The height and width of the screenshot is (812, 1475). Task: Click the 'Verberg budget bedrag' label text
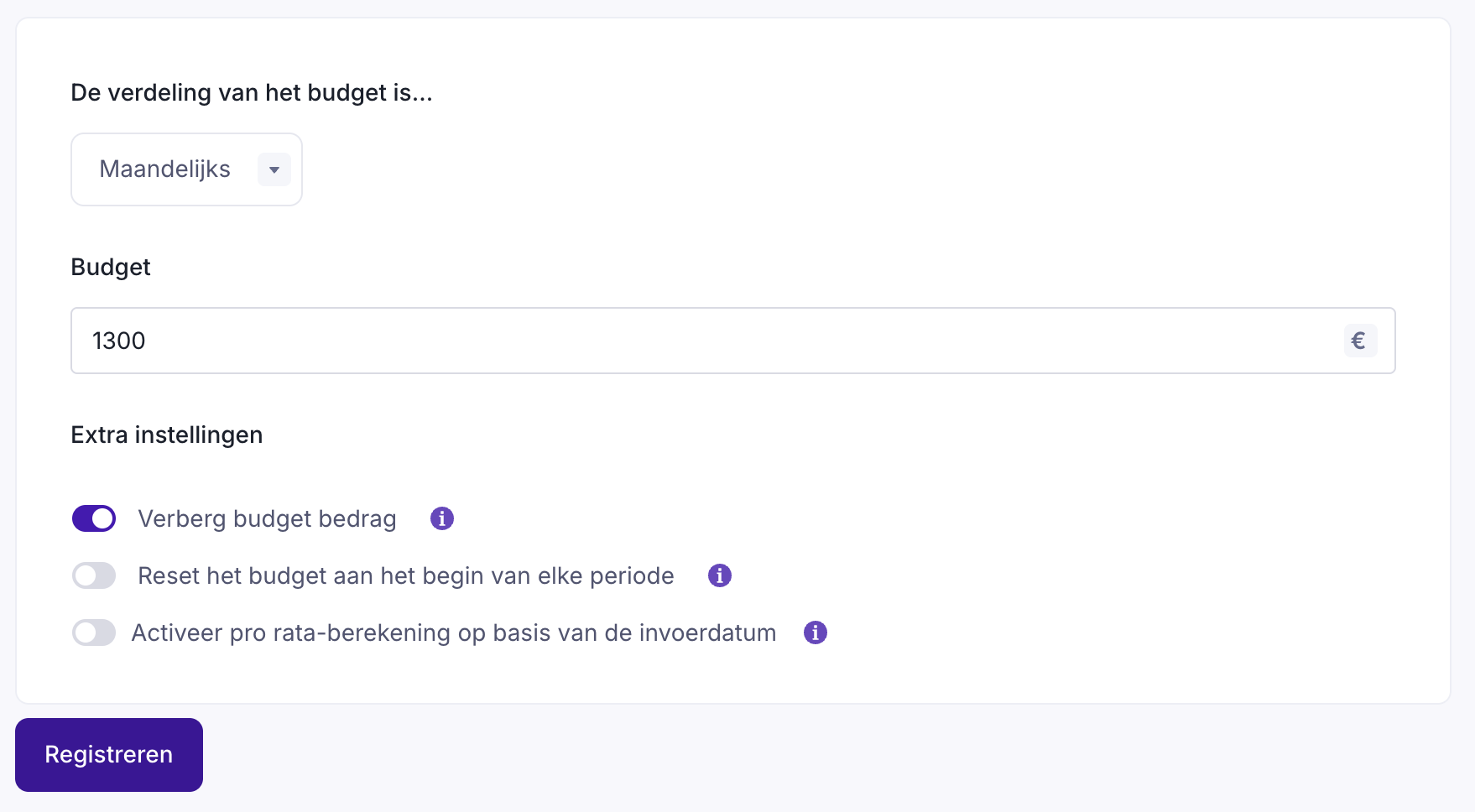point(267,518)
